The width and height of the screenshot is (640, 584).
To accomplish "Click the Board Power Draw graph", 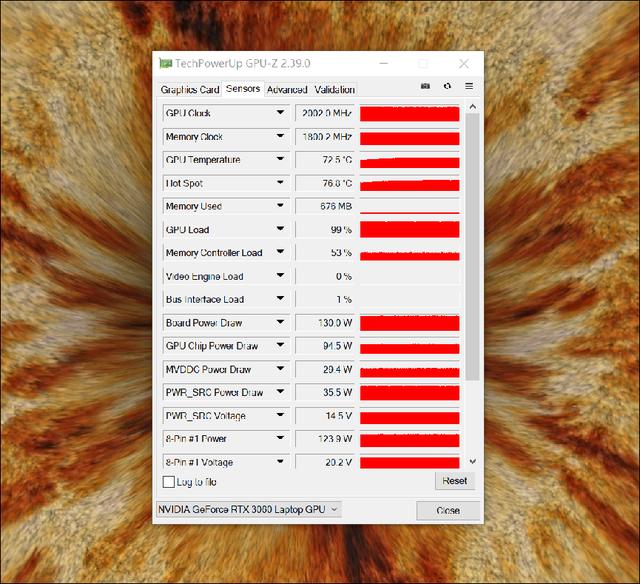I will click(409, 323).
